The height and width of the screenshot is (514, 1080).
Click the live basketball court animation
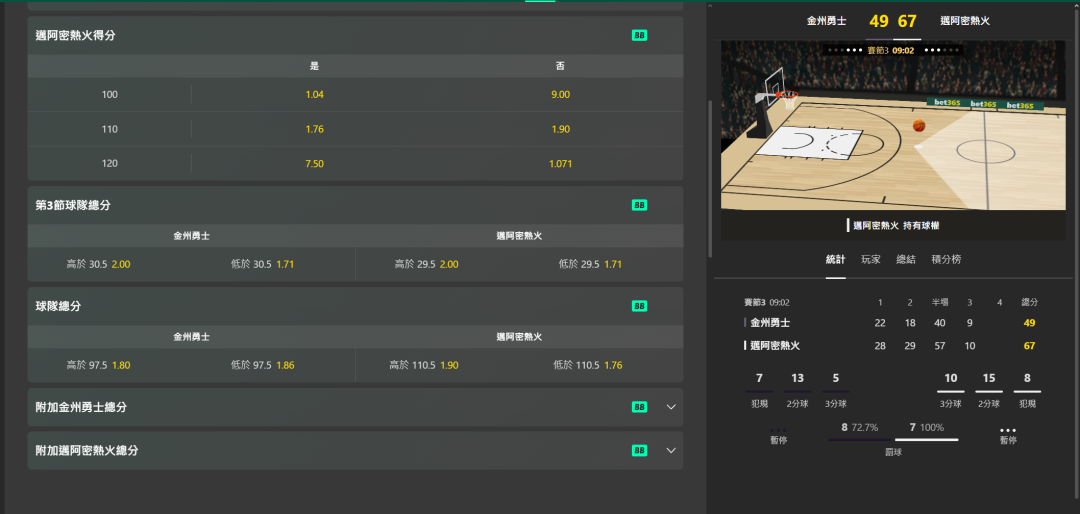pyautogui.click(x=893, y=125)
